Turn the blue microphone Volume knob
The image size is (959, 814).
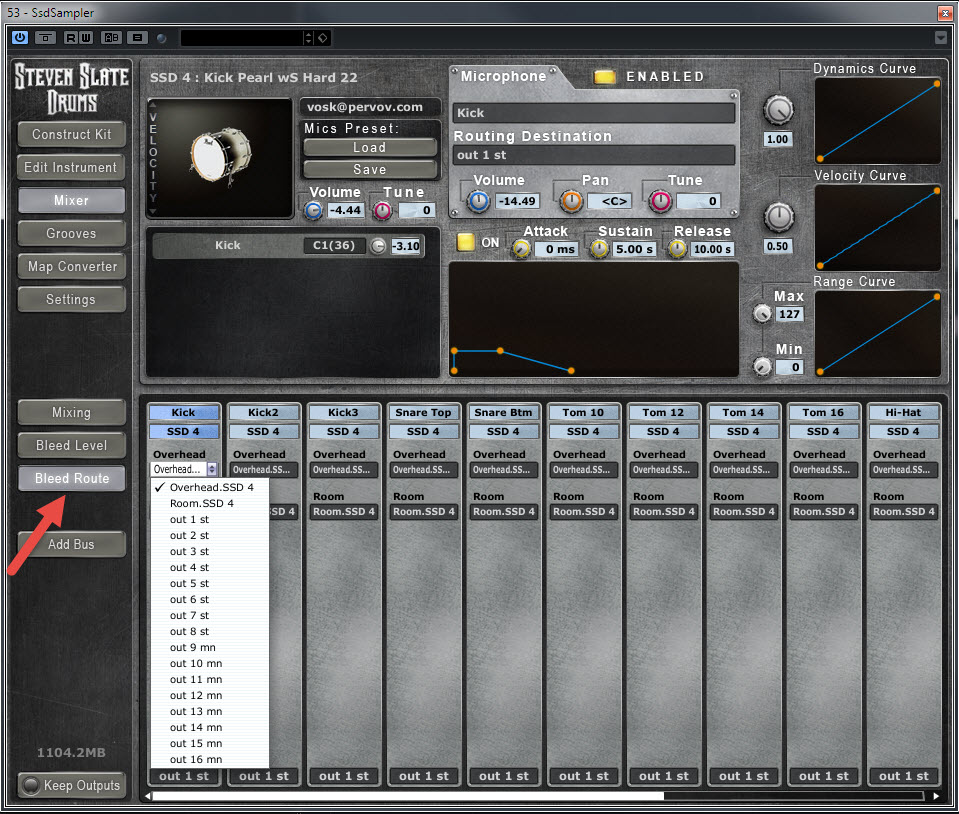click(x=478, y=201)
